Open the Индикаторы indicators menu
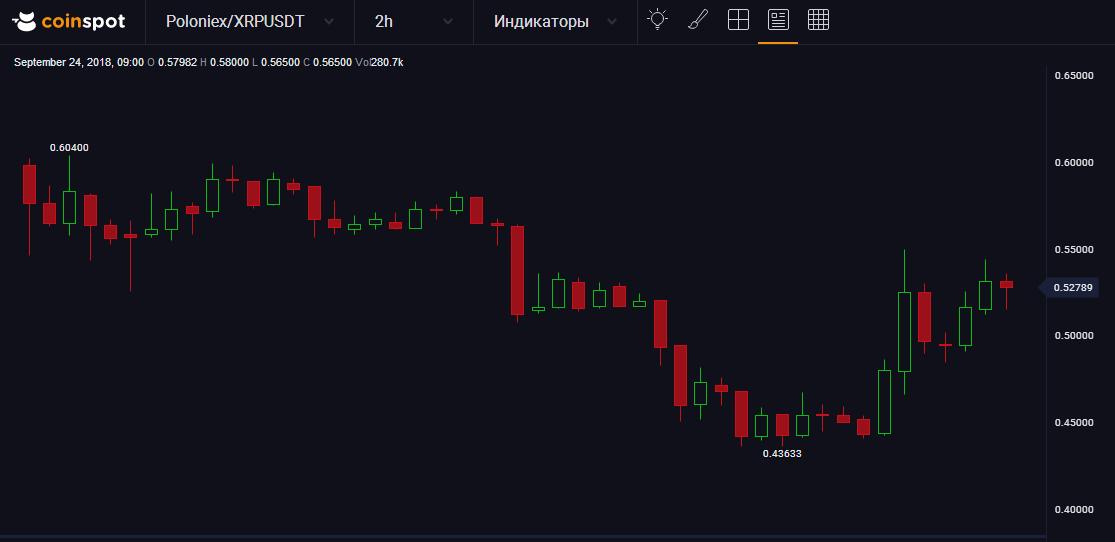The image size is (1115, 542). click(541, 21)
